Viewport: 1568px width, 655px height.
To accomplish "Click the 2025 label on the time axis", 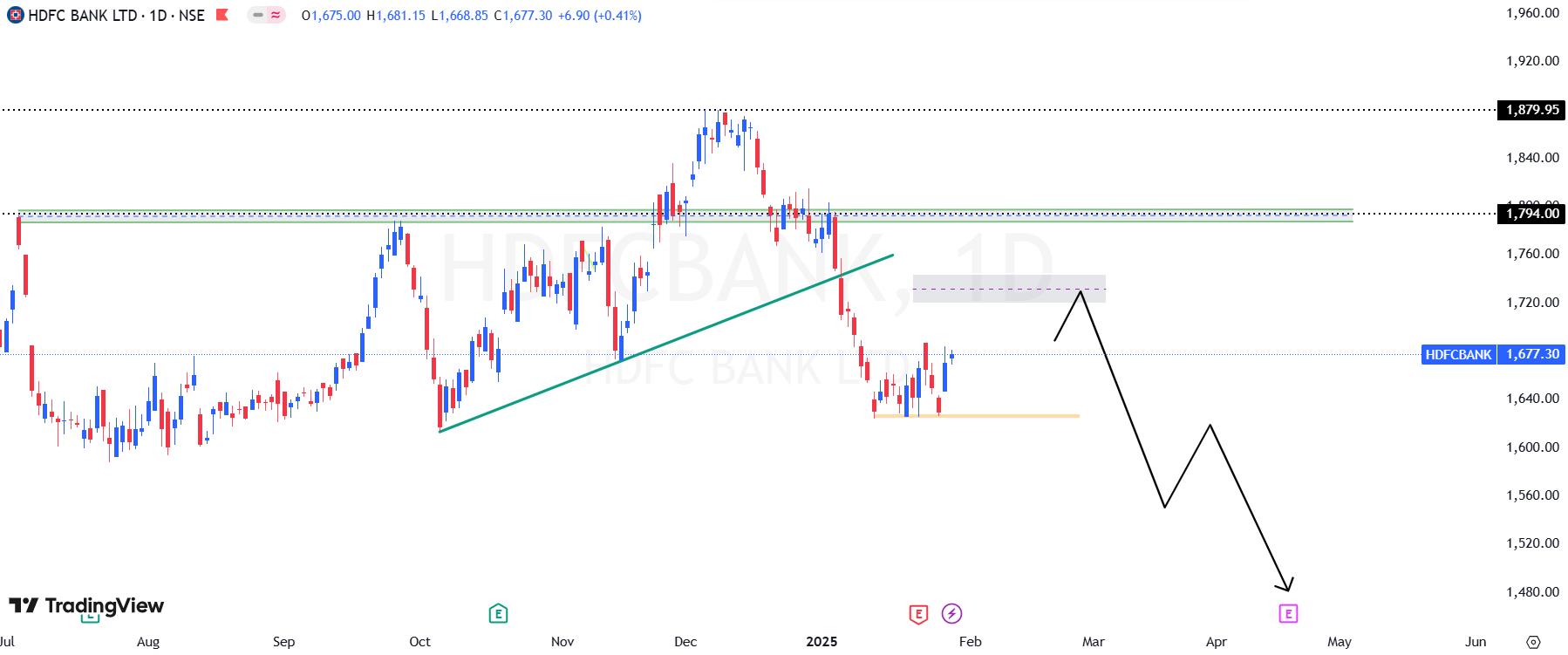I will pyautogui.click(x=821, y=642).
